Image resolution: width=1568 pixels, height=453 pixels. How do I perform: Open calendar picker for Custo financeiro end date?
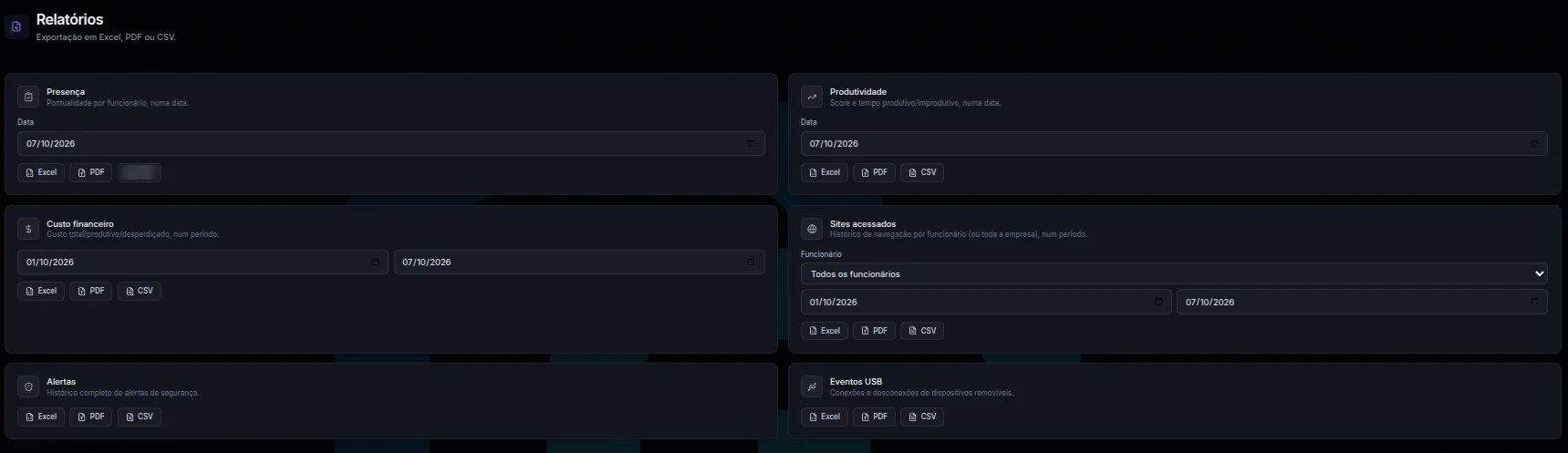point(751,262)
